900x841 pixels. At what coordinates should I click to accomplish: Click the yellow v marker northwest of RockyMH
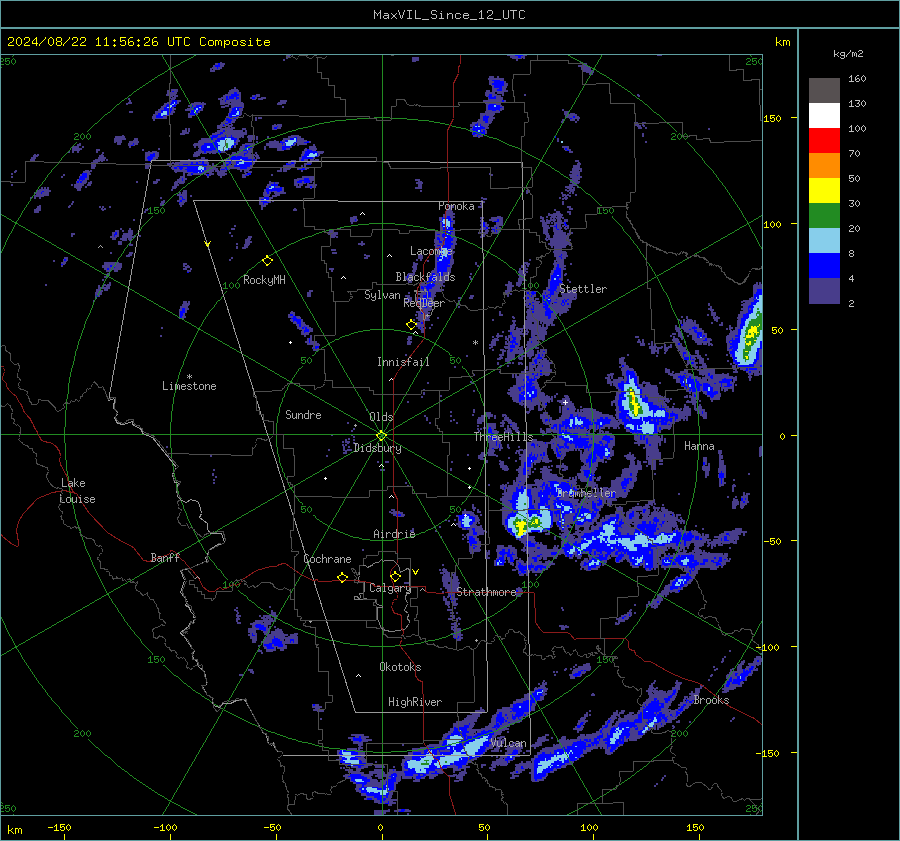(x=208, y=244)
